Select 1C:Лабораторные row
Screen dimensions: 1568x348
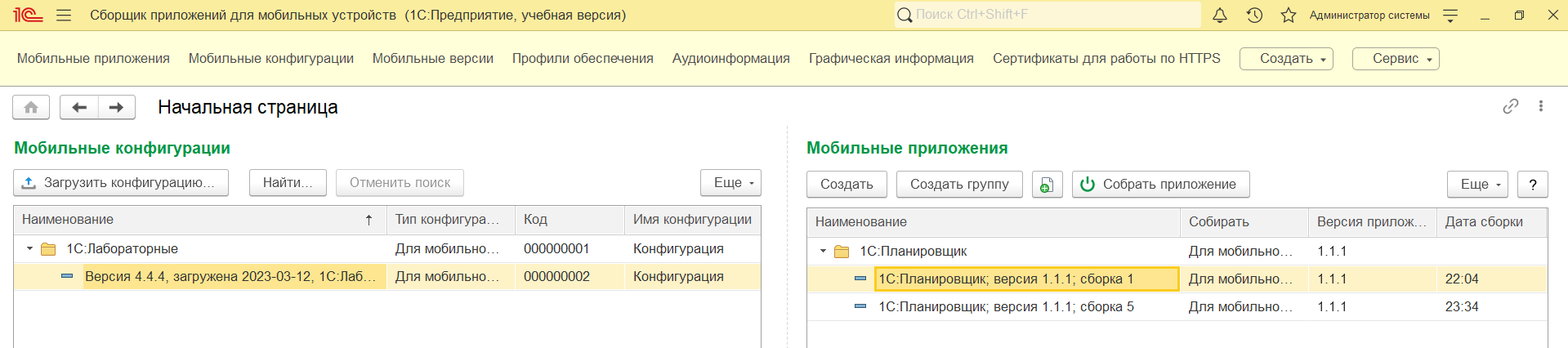click(387, 249)
